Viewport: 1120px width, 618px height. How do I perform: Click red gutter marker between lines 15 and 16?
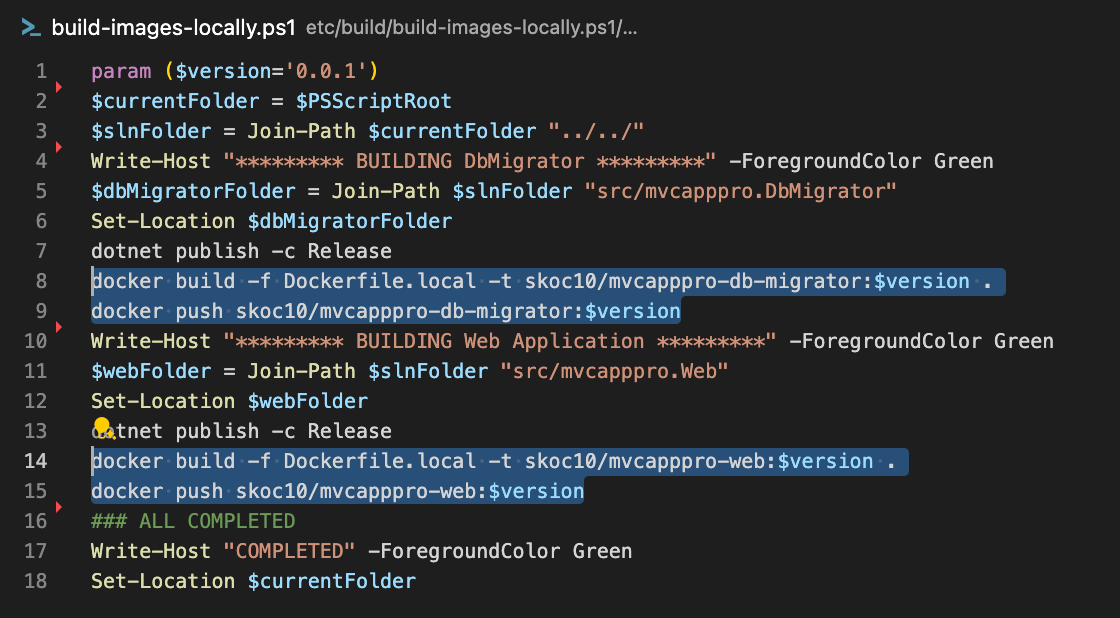pyautogui.click(x=59, y=507)
